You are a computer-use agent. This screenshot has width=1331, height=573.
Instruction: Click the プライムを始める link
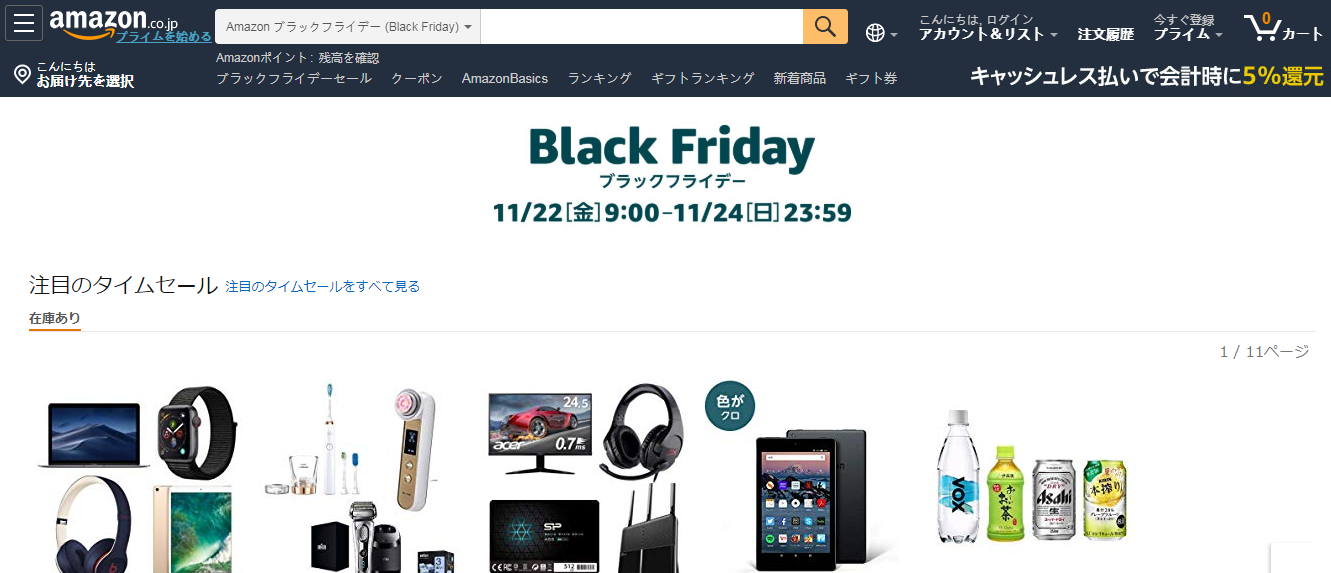point(163,37)
